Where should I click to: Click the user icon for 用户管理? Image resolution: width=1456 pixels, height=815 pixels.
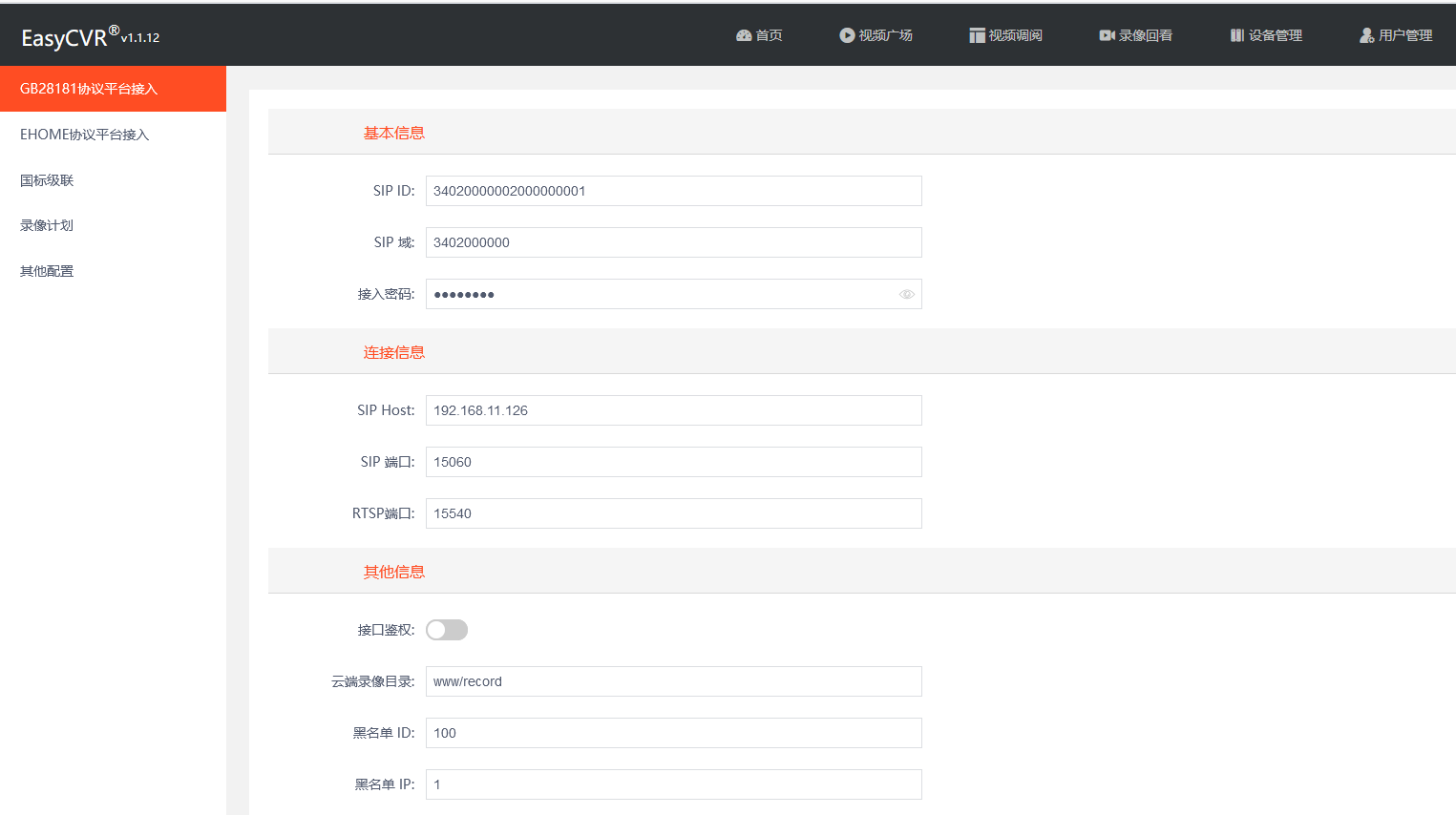1366,35
